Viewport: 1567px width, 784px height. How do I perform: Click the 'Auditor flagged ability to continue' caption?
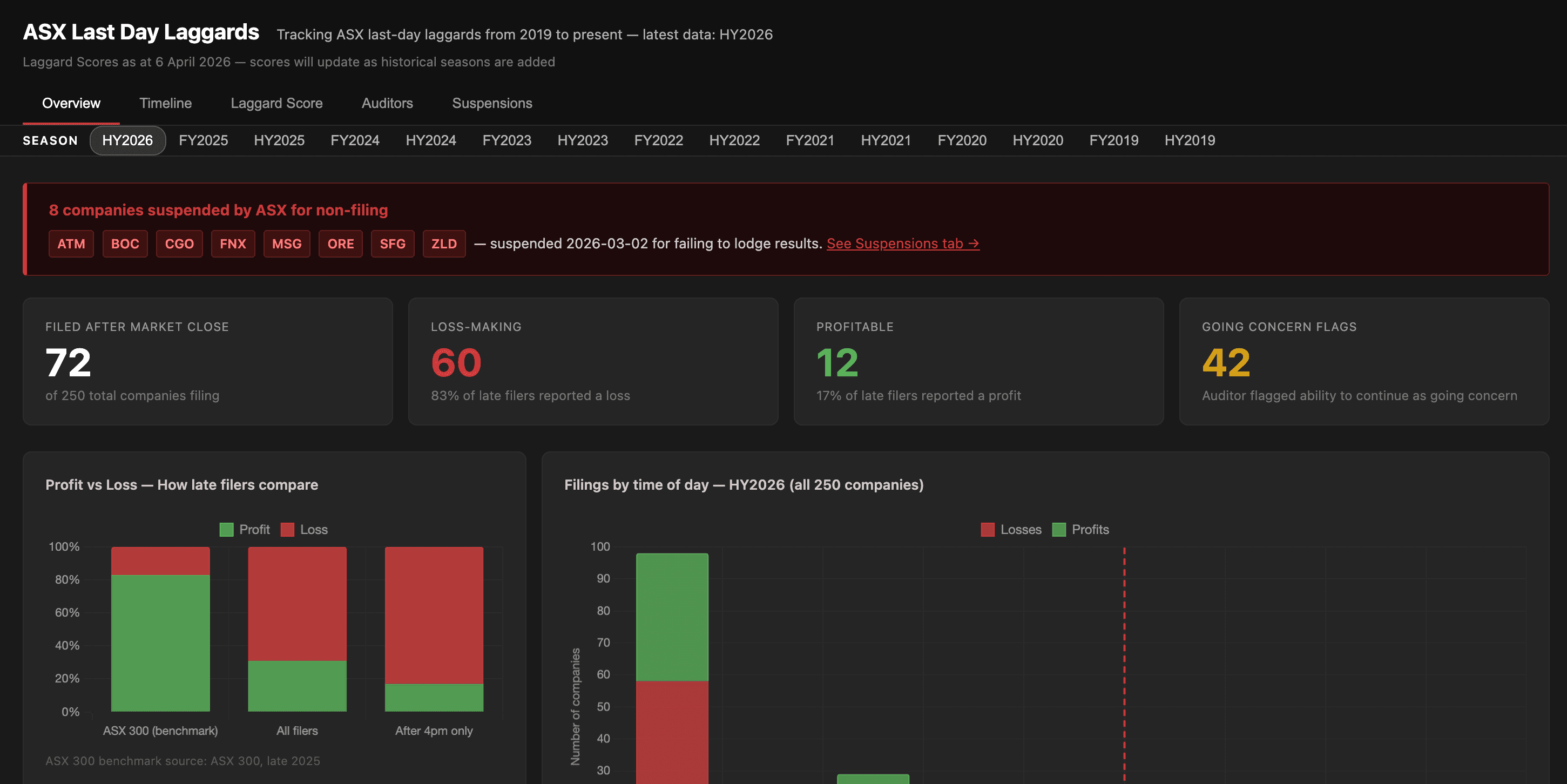point(1360,396)
